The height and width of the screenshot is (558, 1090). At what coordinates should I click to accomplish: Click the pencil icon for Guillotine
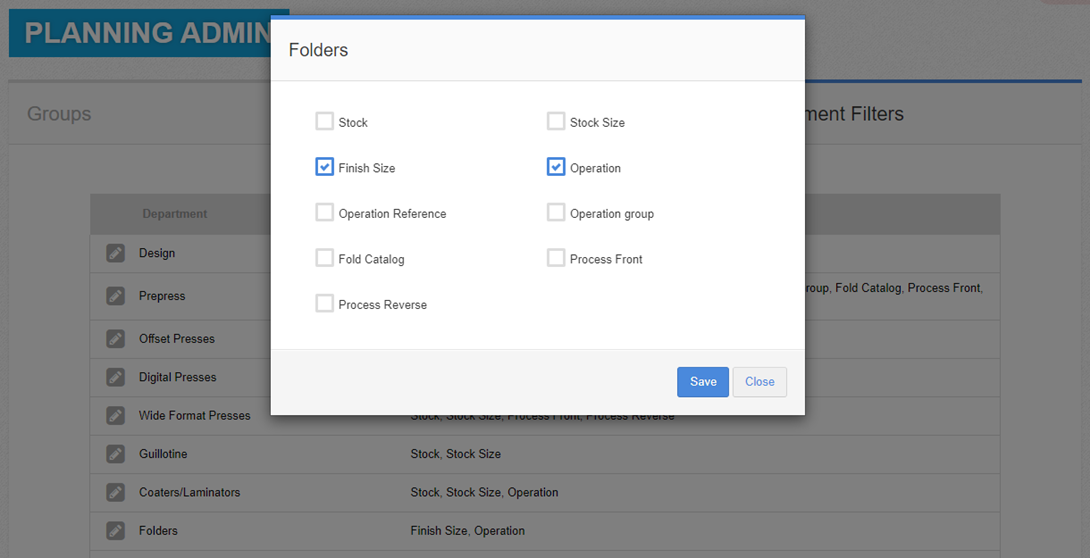click(116, 454)
